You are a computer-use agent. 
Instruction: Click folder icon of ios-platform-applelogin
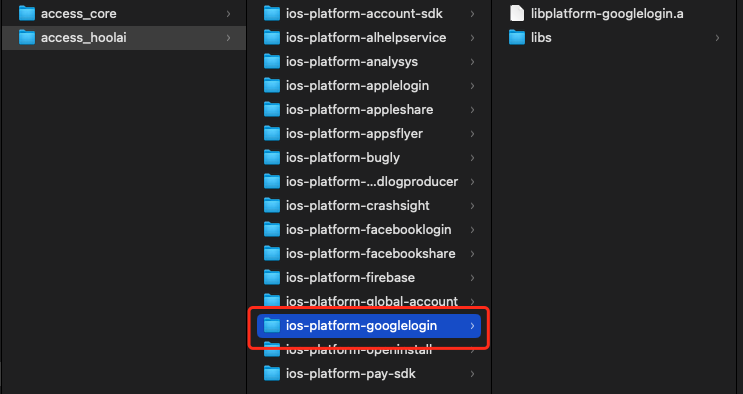[272, 85]
